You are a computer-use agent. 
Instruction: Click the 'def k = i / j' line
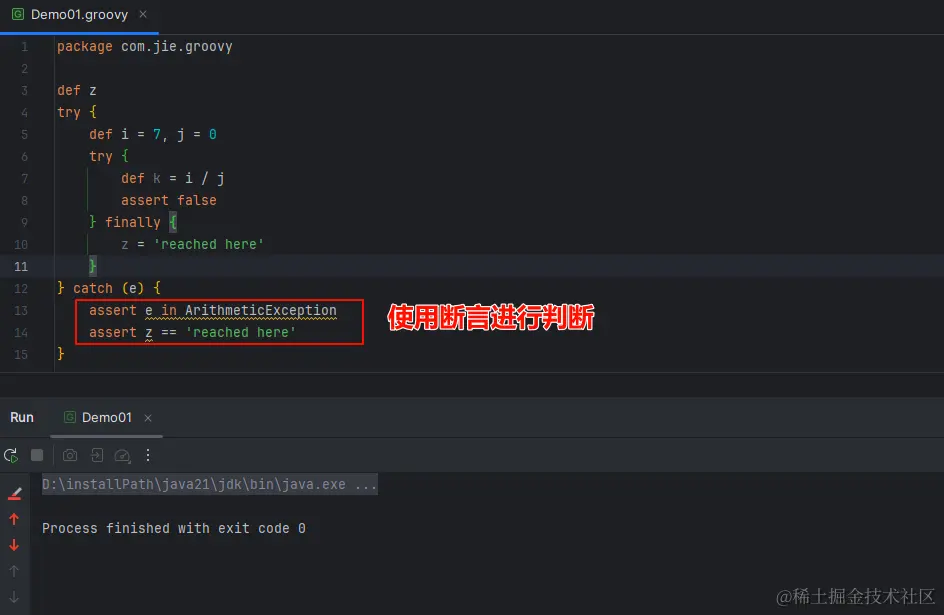pyautogui.click(x=173, y=178)
